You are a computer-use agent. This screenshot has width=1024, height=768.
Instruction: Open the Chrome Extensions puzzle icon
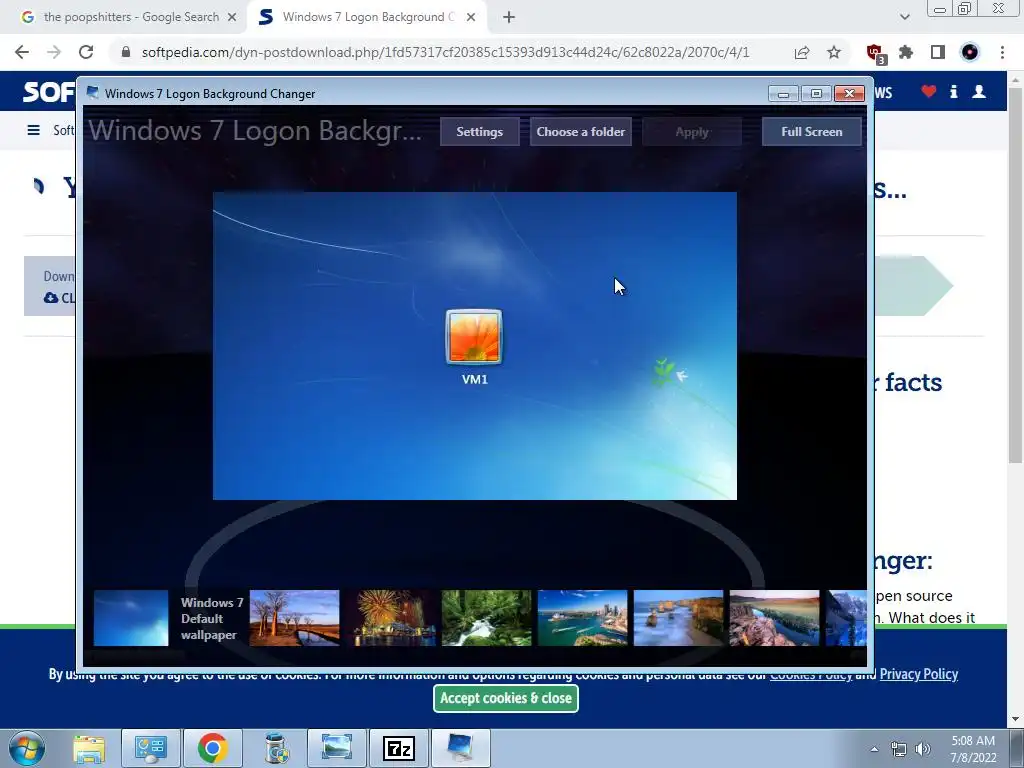906,52
